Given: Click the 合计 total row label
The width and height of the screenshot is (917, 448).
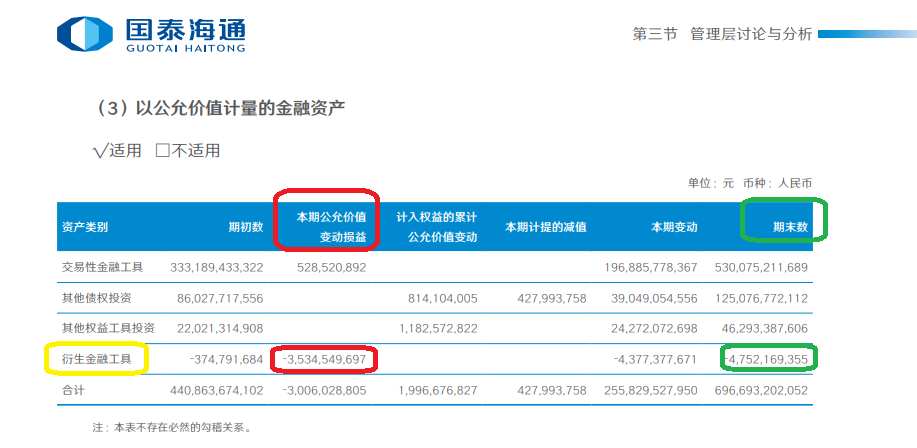Looking at the screenshot, I should (x=75, y=389).
